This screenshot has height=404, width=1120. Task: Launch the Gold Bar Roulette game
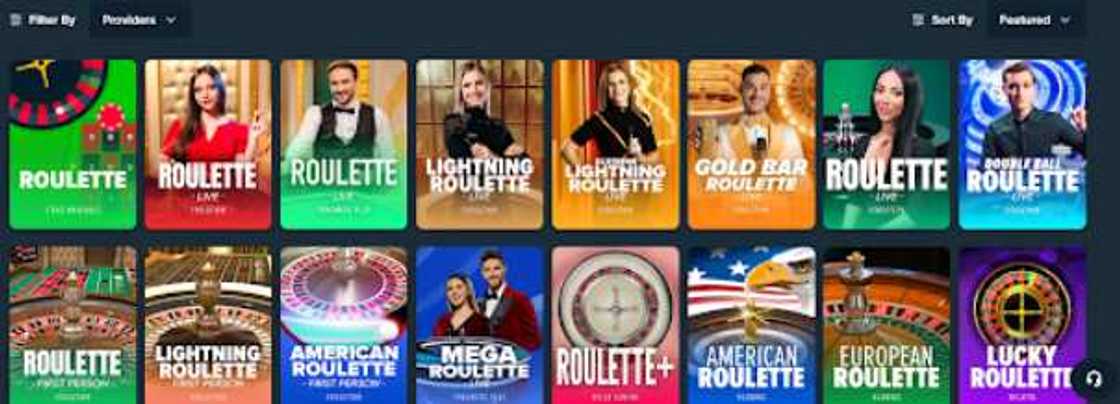(751, 144)
